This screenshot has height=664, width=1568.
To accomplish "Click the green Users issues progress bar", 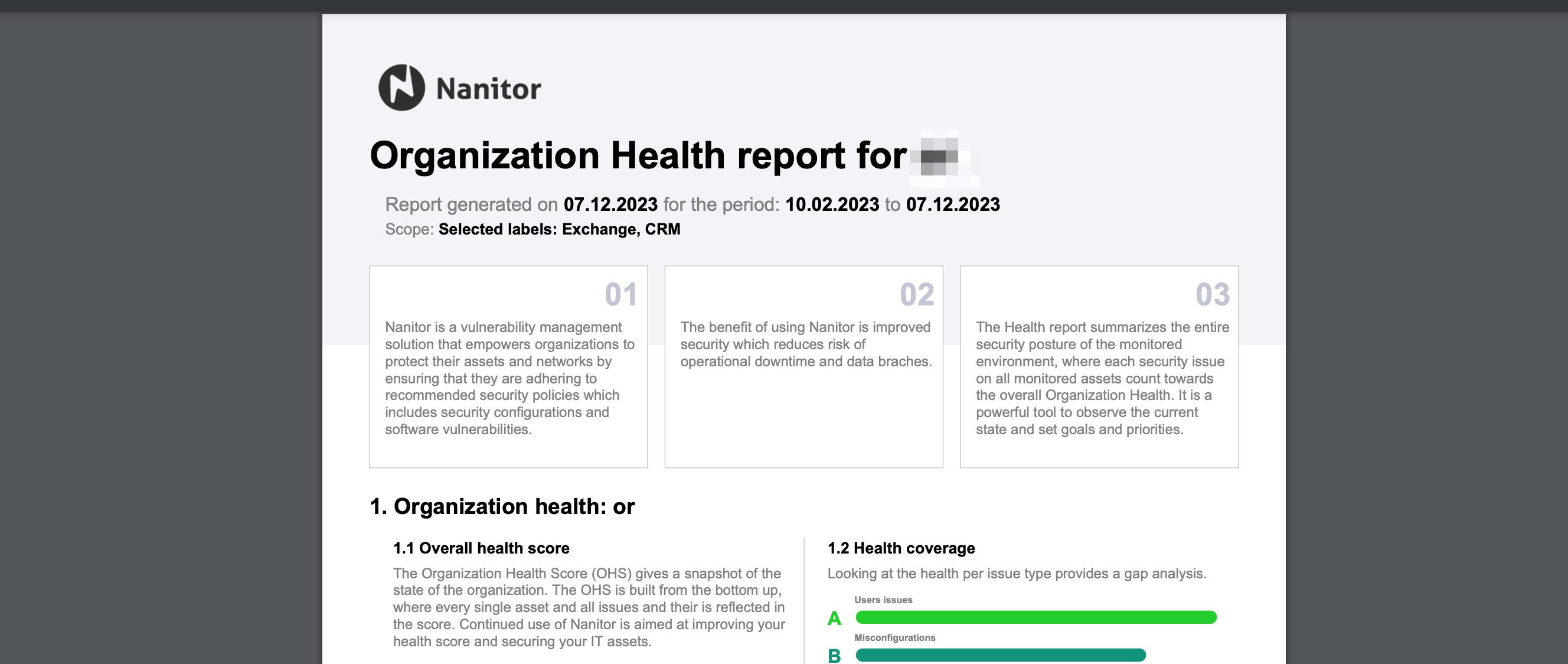I will tap(1035, 617).
